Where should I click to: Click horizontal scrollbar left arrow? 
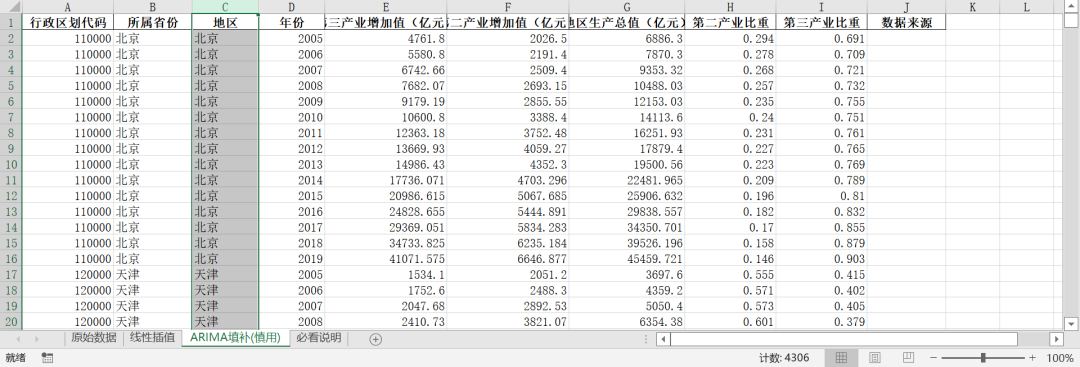tap(663, 339)
